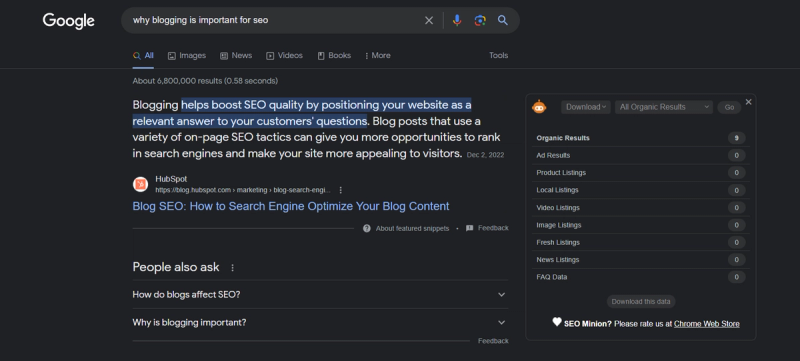Switch to the Books tab
The width and height of the screenshot is (800, 361).
coord(334,56)
